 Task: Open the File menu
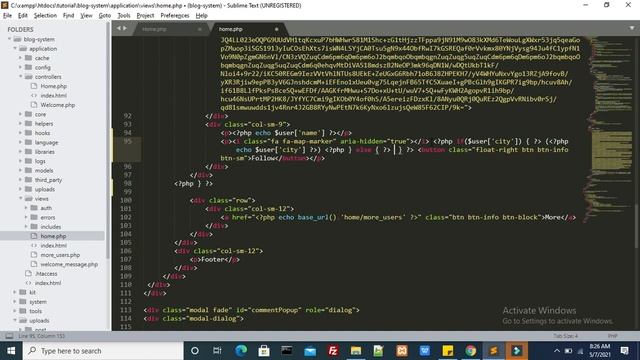[x=7, y=16]
